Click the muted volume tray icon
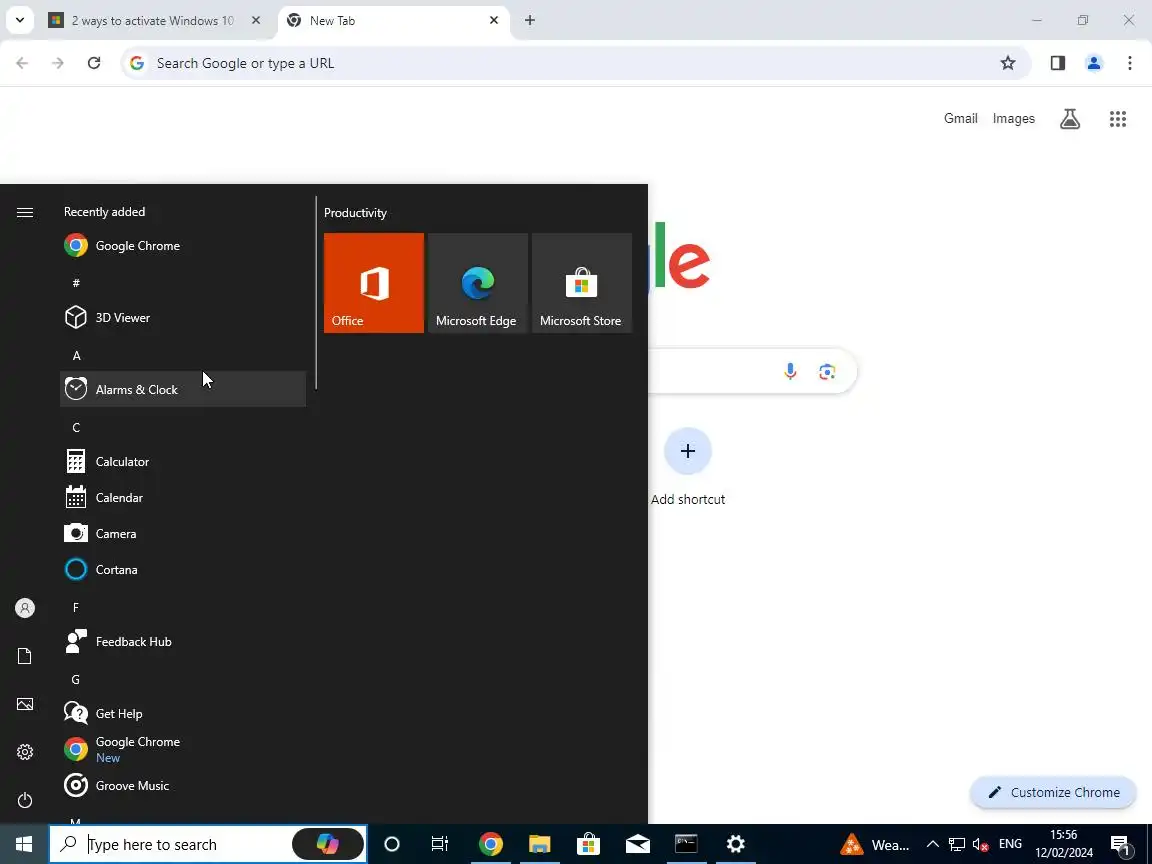The image size is (1152, 864). pyautogui.click(x=980, y=844)
